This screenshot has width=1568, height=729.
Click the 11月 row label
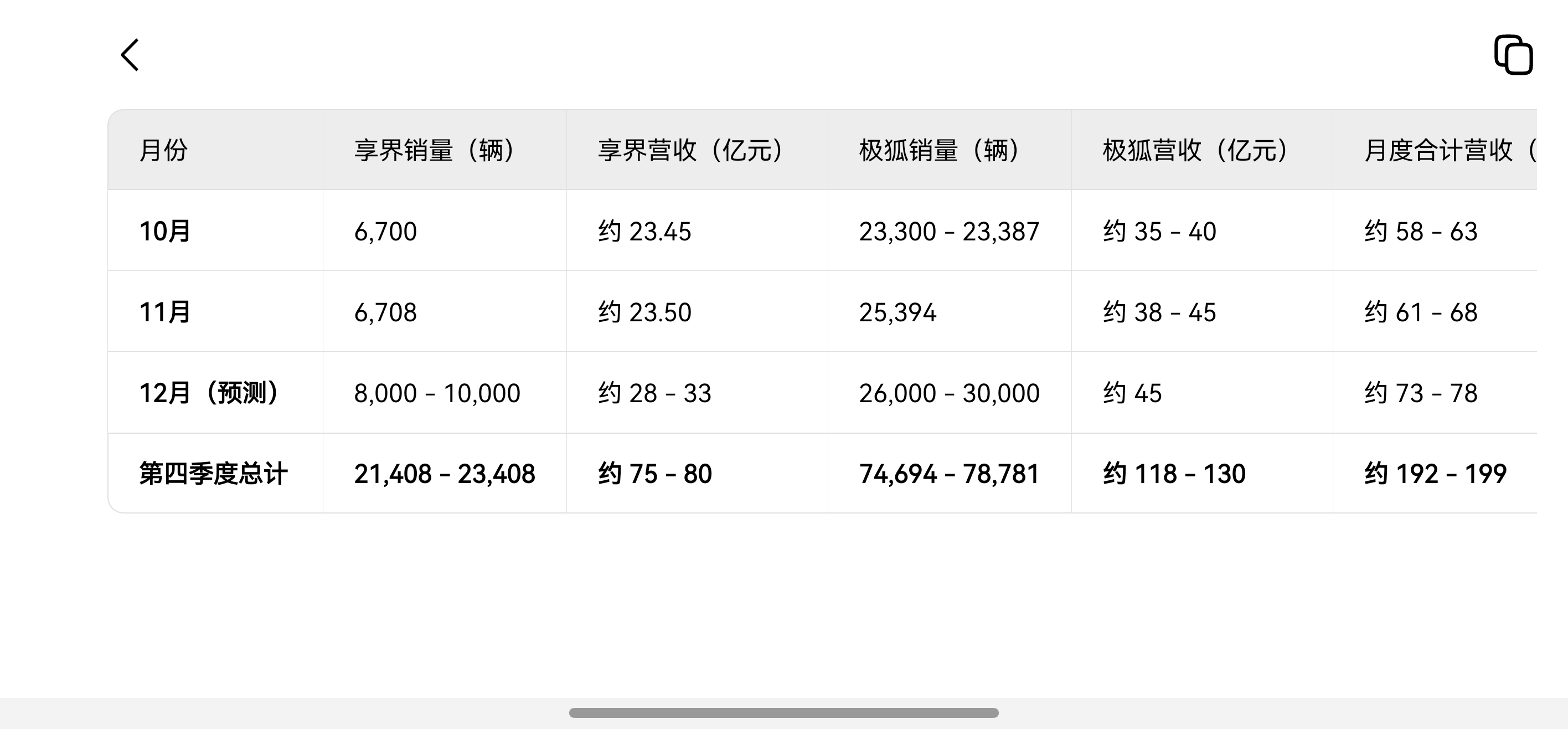[165, 312]
